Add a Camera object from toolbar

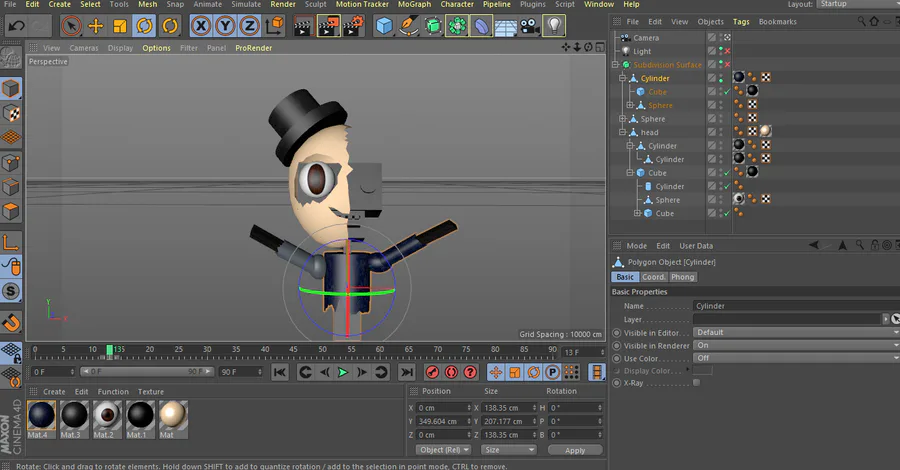pyautogui.click(x=529, y=26)
